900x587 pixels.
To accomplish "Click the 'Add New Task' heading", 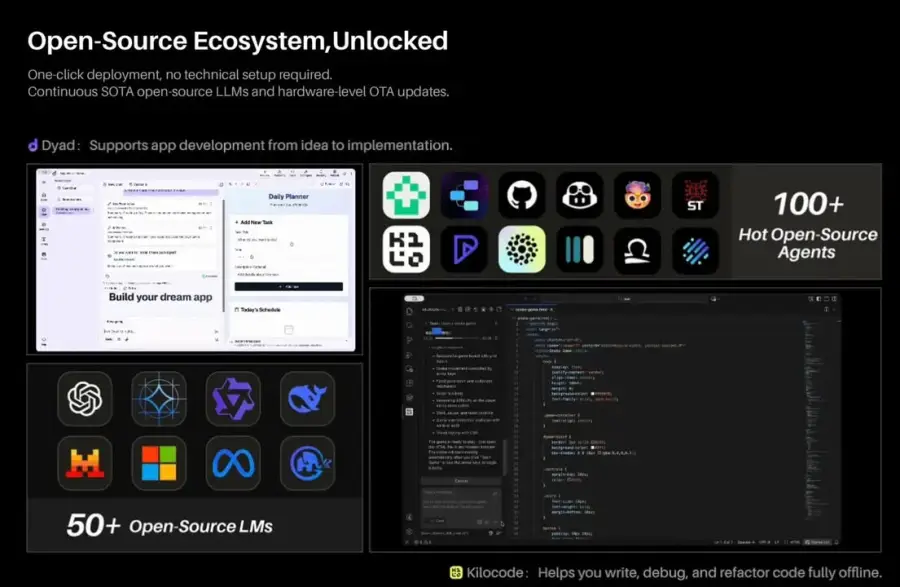I will pos(257,222).
